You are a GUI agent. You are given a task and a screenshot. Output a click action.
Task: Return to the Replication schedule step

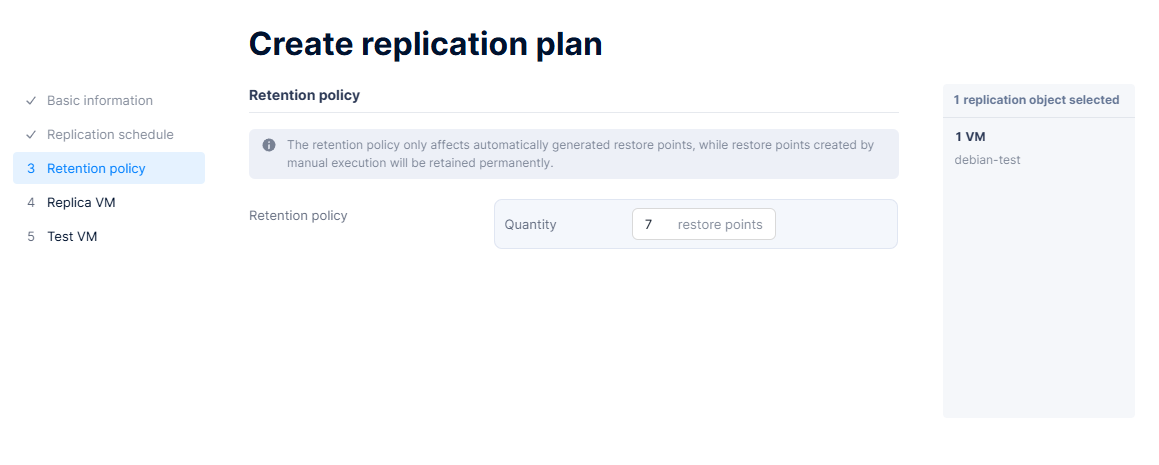click(110, 135)
